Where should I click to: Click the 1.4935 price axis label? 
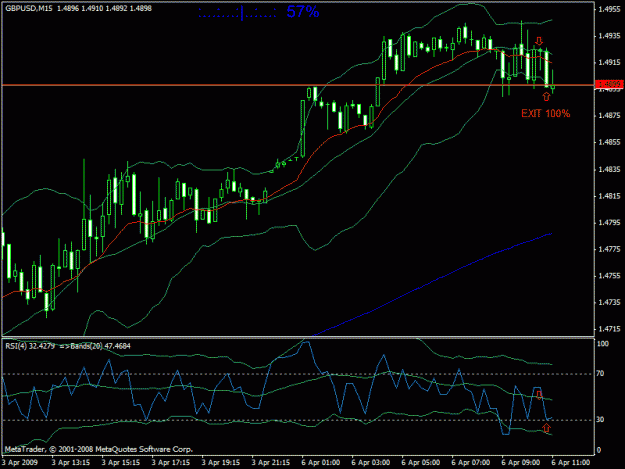(x=609, y=36)
